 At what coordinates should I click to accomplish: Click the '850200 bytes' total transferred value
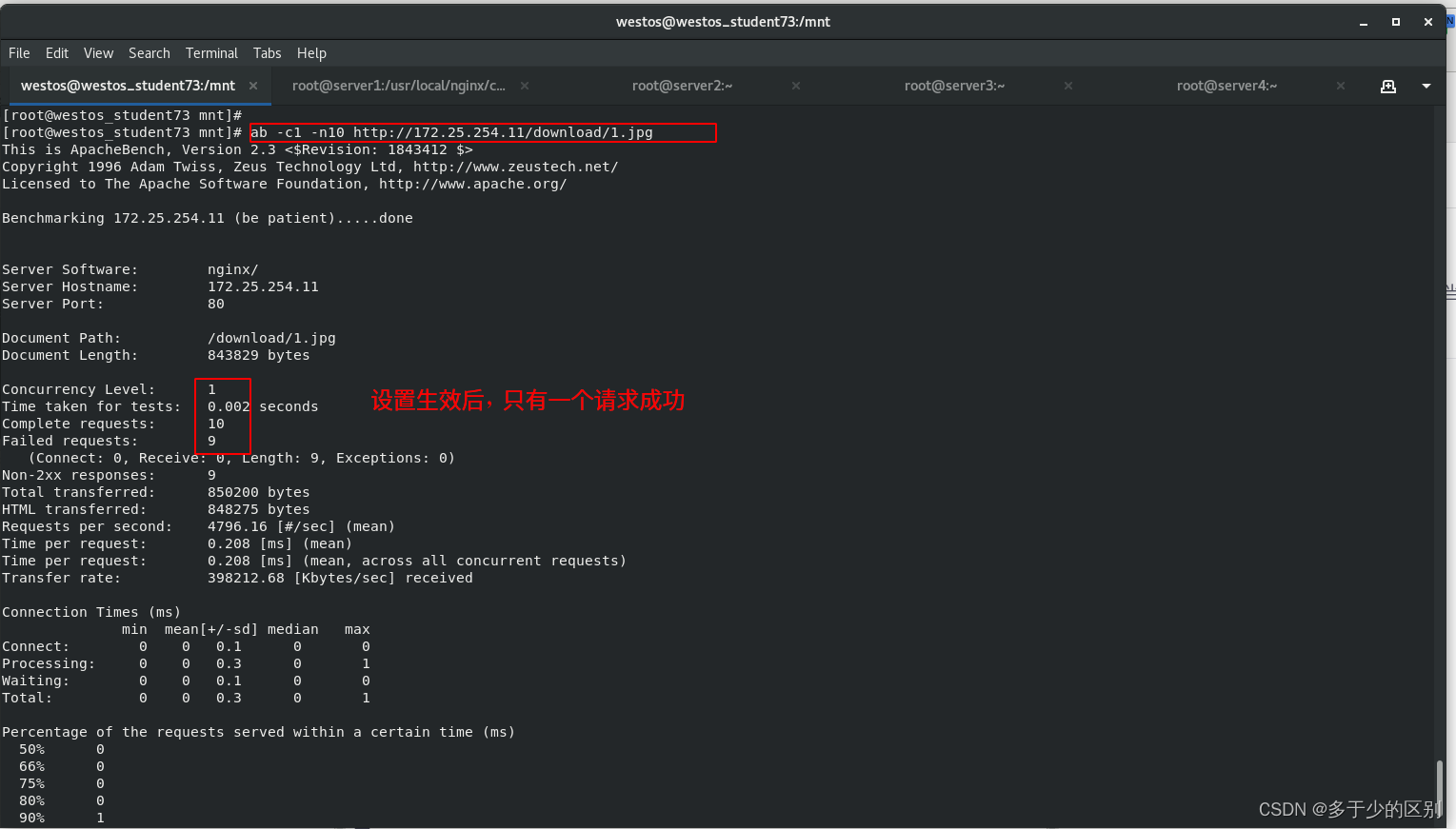coord(259,492)
